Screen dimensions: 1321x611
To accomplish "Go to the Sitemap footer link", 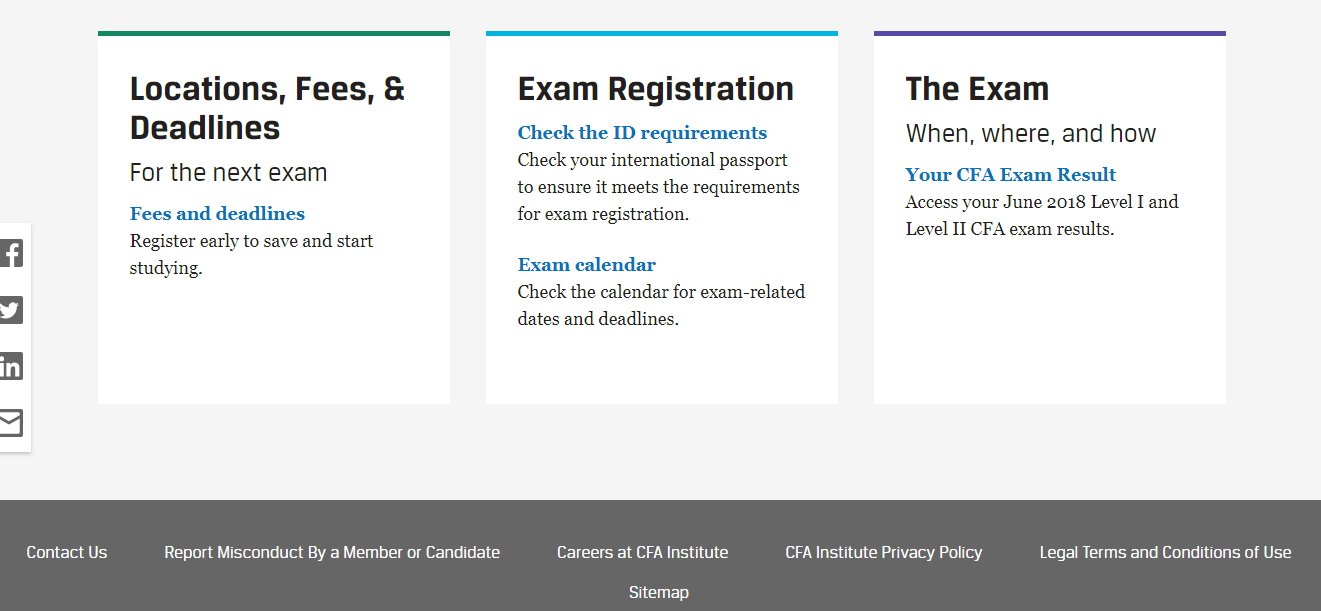I will coord(659,592).
